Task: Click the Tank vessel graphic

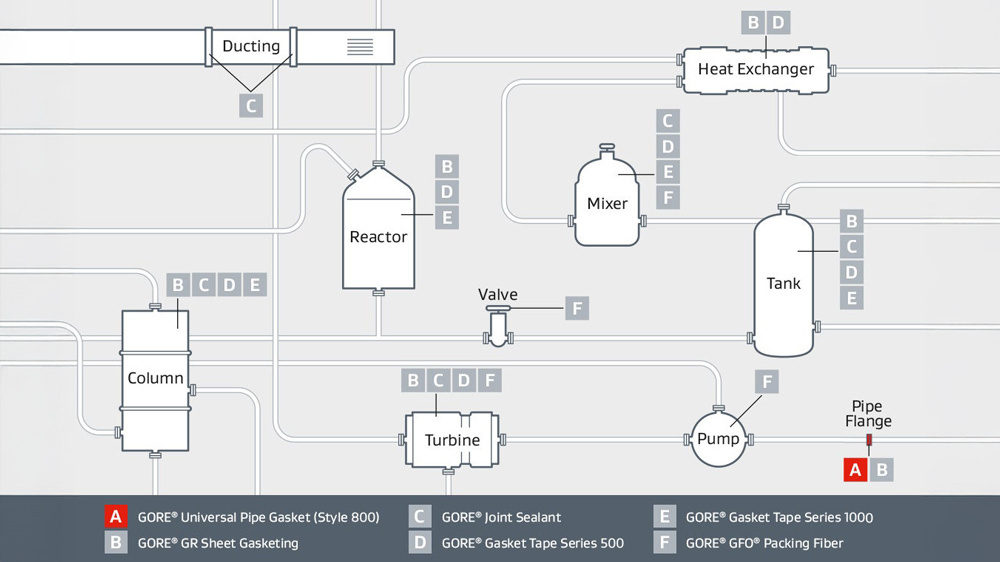Action: (783, 284)
